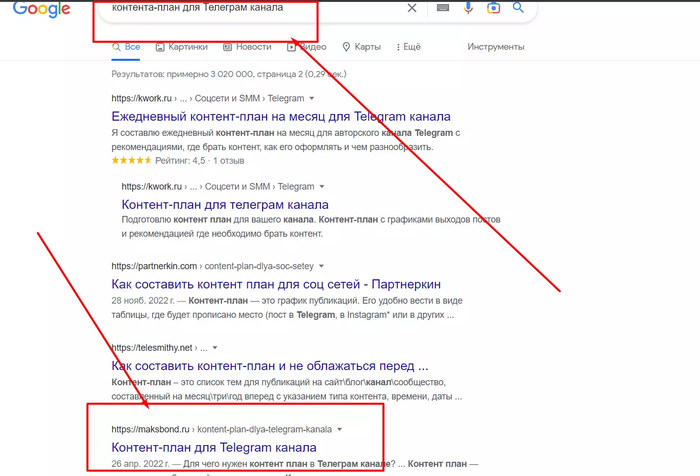Expand dropdown arrow next to partnerkin.com URL
700x476 pixels.
321,266
